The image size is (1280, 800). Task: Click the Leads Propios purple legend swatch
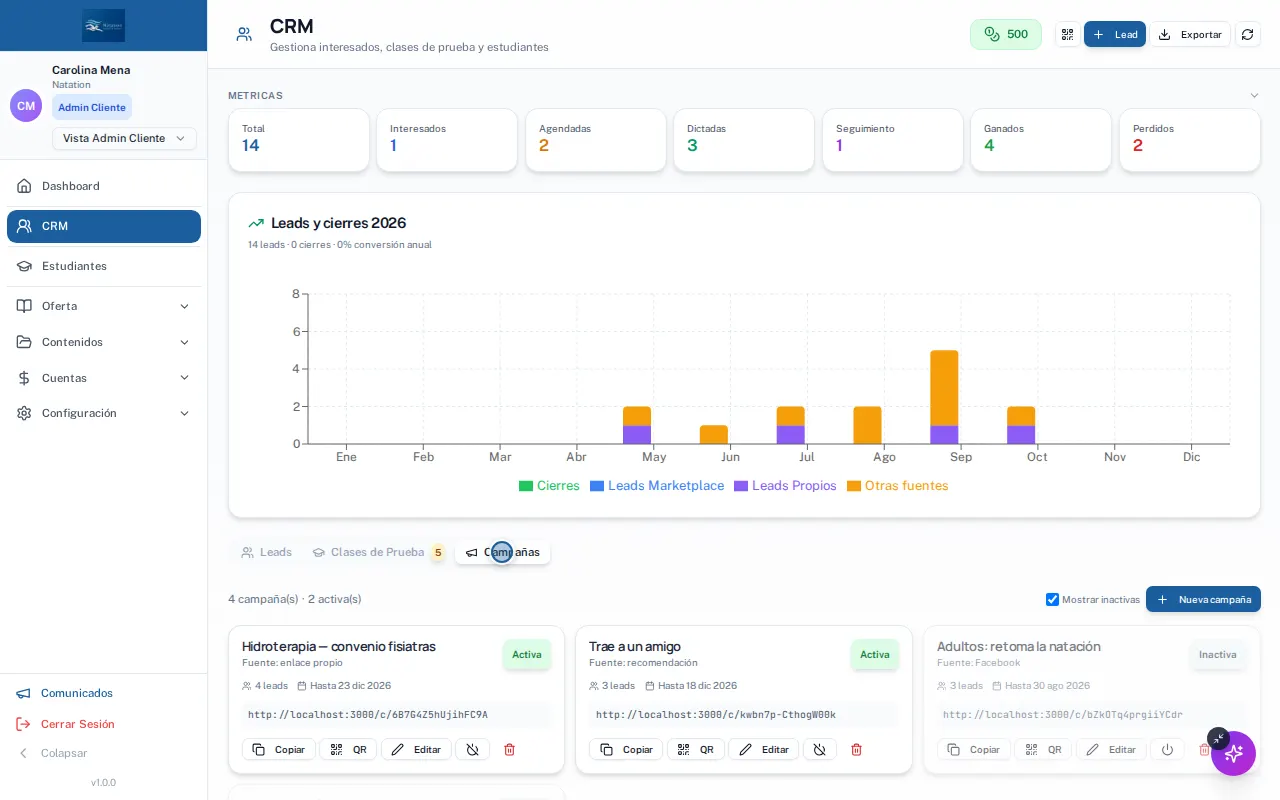coord(741,486)
